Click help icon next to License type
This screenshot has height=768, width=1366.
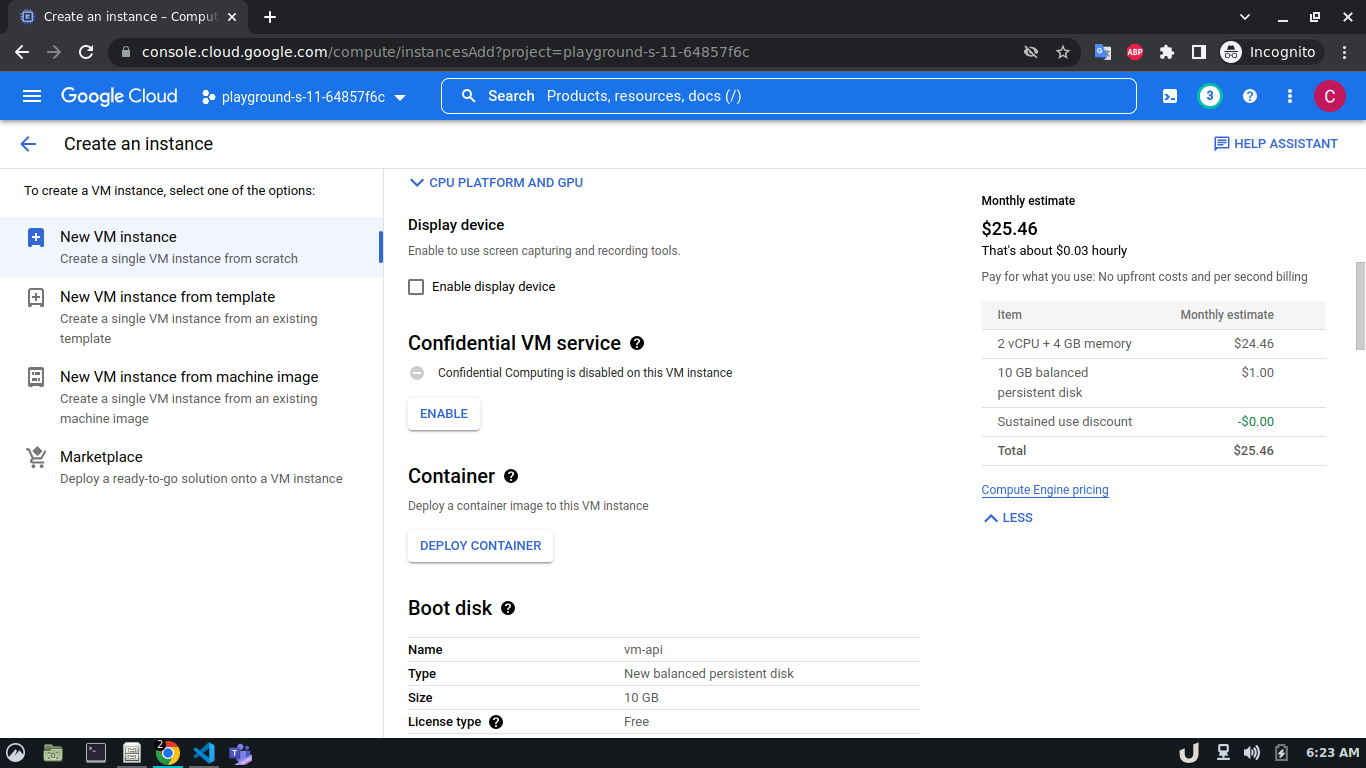496,722
